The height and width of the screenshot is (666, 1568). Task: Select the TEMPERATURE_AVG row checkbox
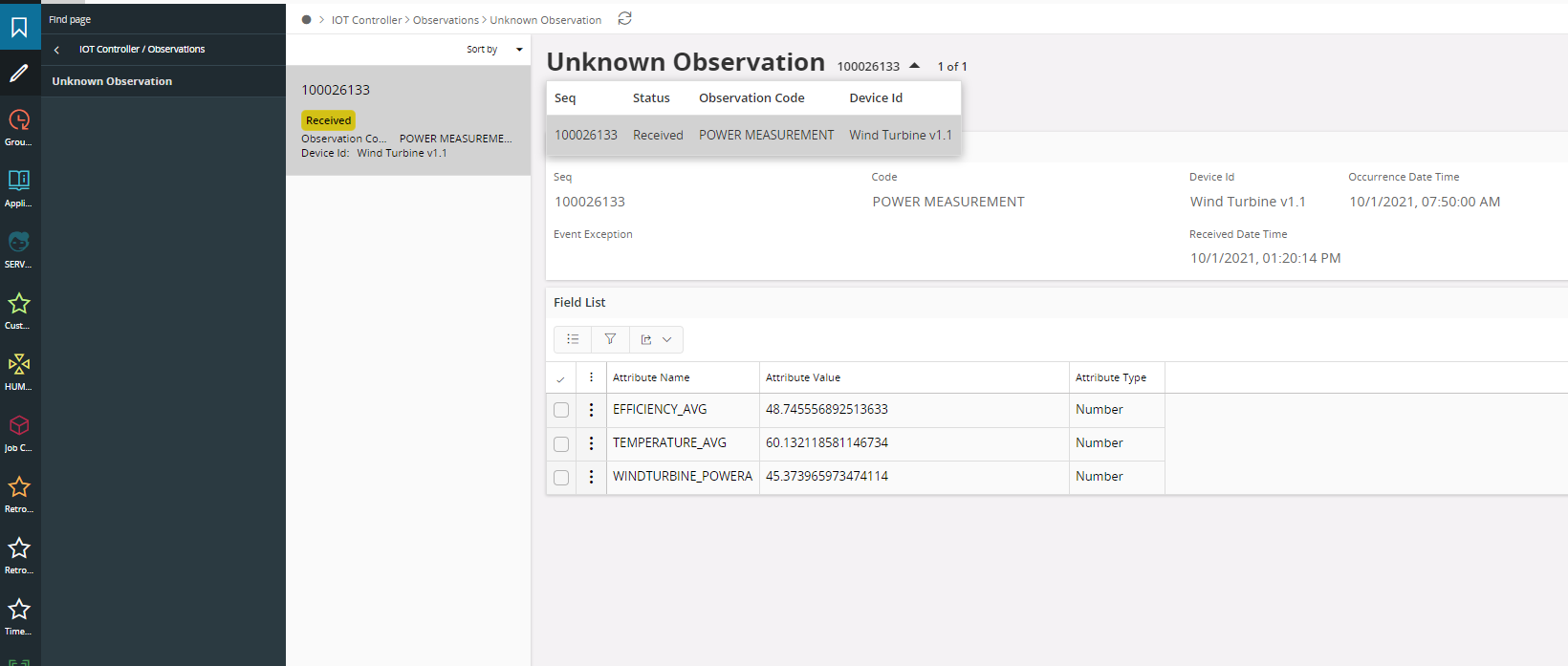pyautogui.click(x=561, y=443)
